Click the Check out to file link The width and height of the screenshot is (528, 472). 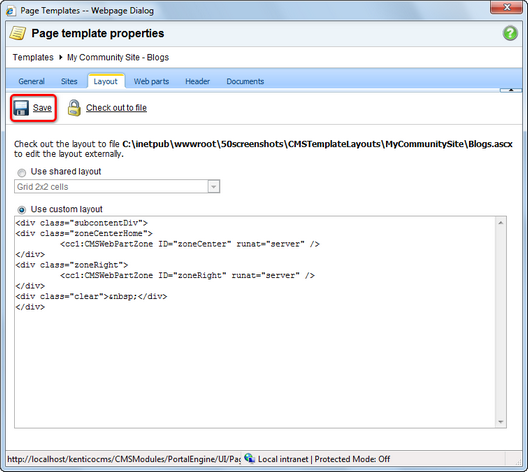(x=116, y=108)
